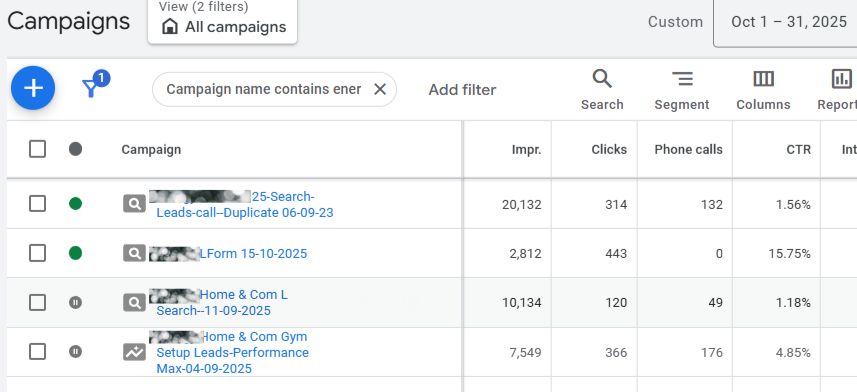The image size is (857, 392).
Task: Open the 25-Search-Leads-call--Duplicate 06-09-23 campaign link
Action: tap(244, 204)
